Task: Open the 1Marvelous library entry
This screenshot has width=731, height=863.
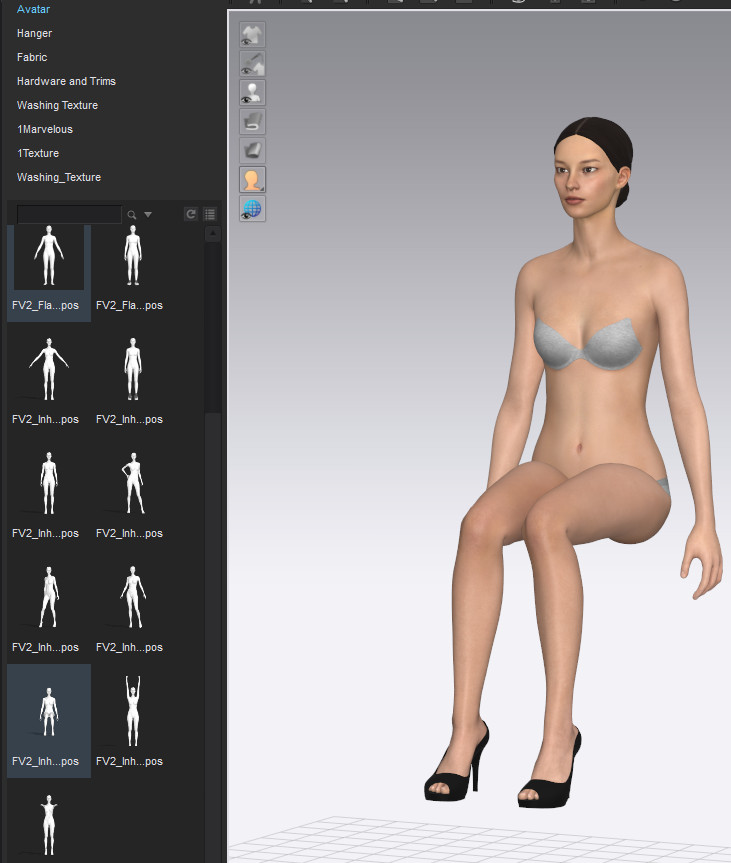Action: point(45,129)
